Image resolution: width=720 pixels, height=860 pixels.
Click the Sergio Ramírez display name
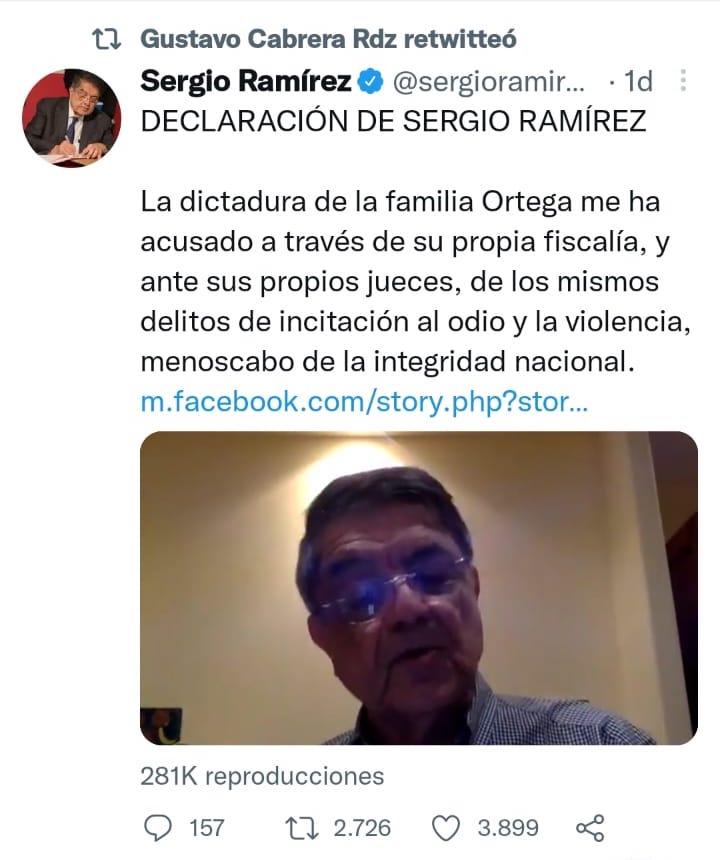246,82
